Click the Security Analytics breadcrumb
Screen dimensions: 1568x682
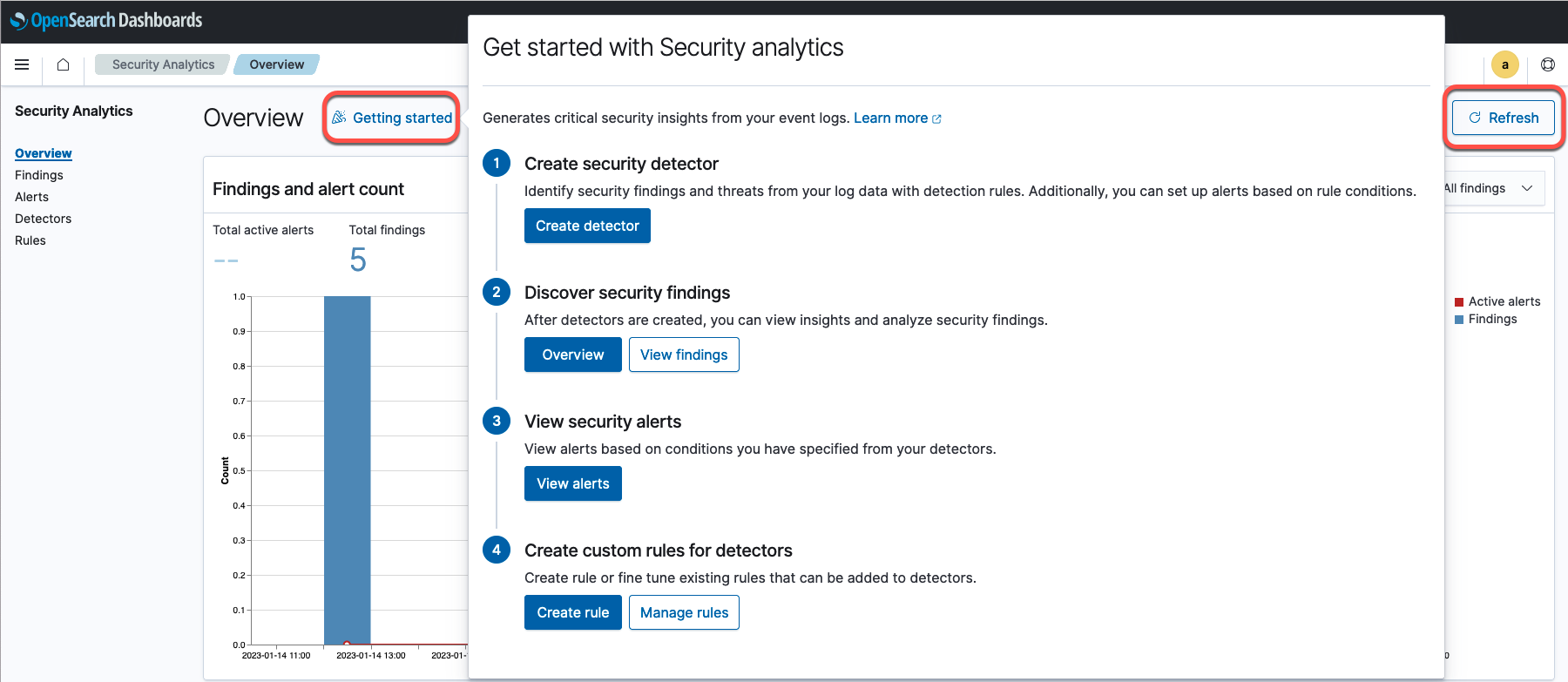(163, 64)
